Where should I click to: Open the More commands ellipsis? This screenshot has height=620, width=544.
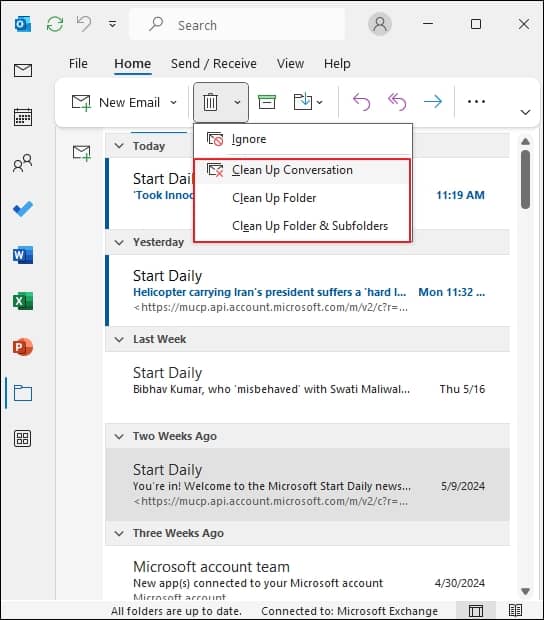click(476, 102)
